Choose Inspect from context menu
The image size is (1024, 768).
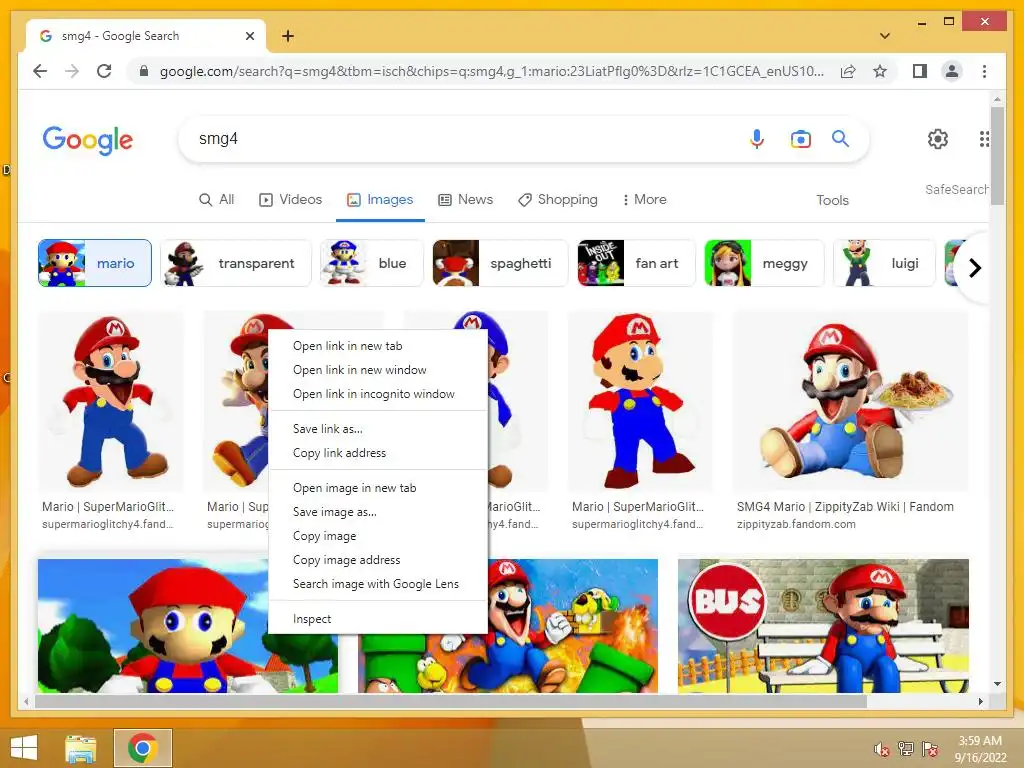[x=378, y=619]
